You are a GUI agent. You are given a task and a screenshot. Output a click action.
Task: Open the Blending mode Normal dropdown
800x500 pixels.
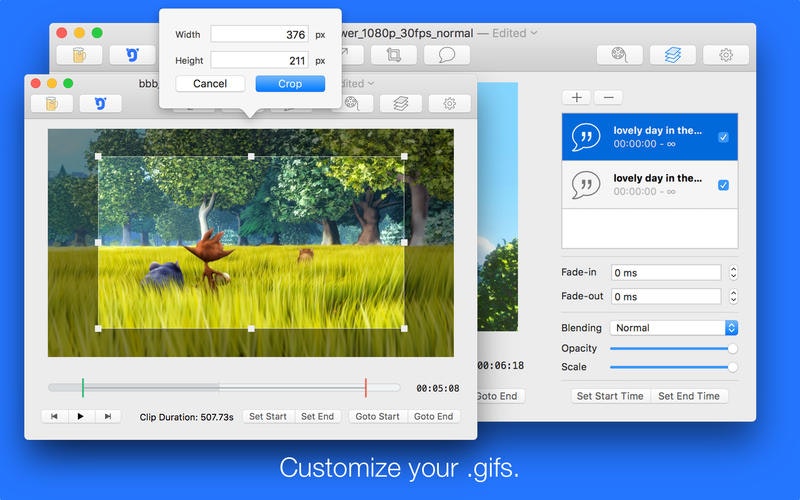(674, 328)
